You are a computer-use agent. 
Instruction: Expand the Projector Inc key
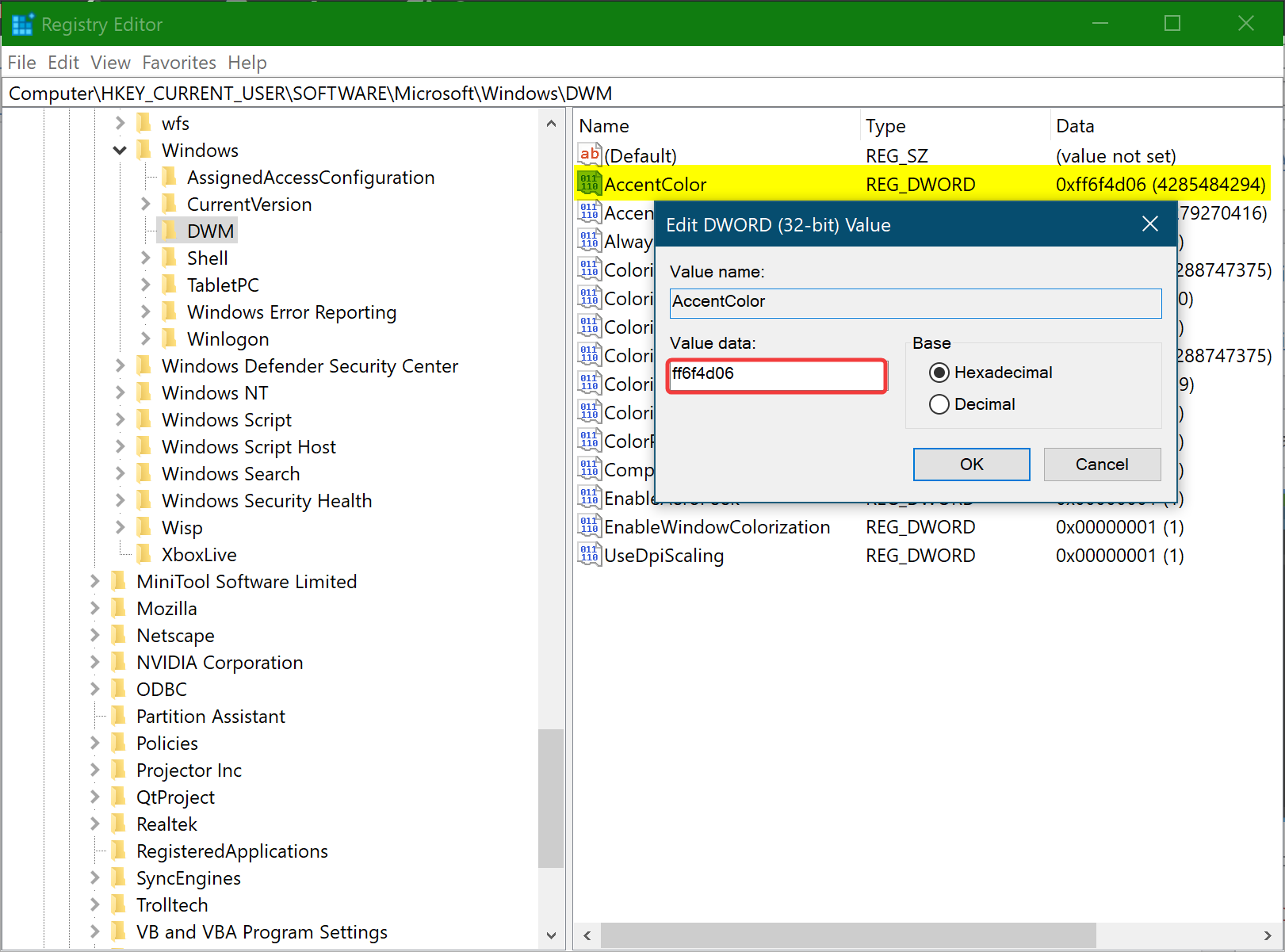pyautogui.click(x=94, y=770)
